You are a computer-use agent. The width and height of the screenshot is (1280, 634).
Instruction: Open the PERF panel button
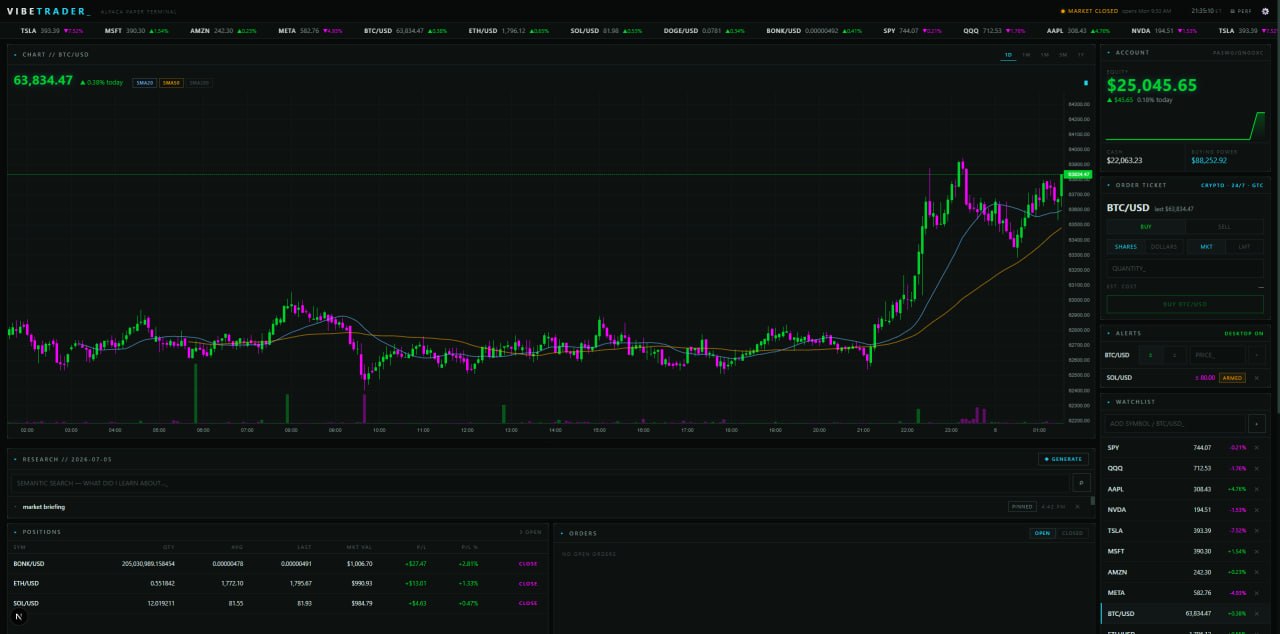point(1240,11)
